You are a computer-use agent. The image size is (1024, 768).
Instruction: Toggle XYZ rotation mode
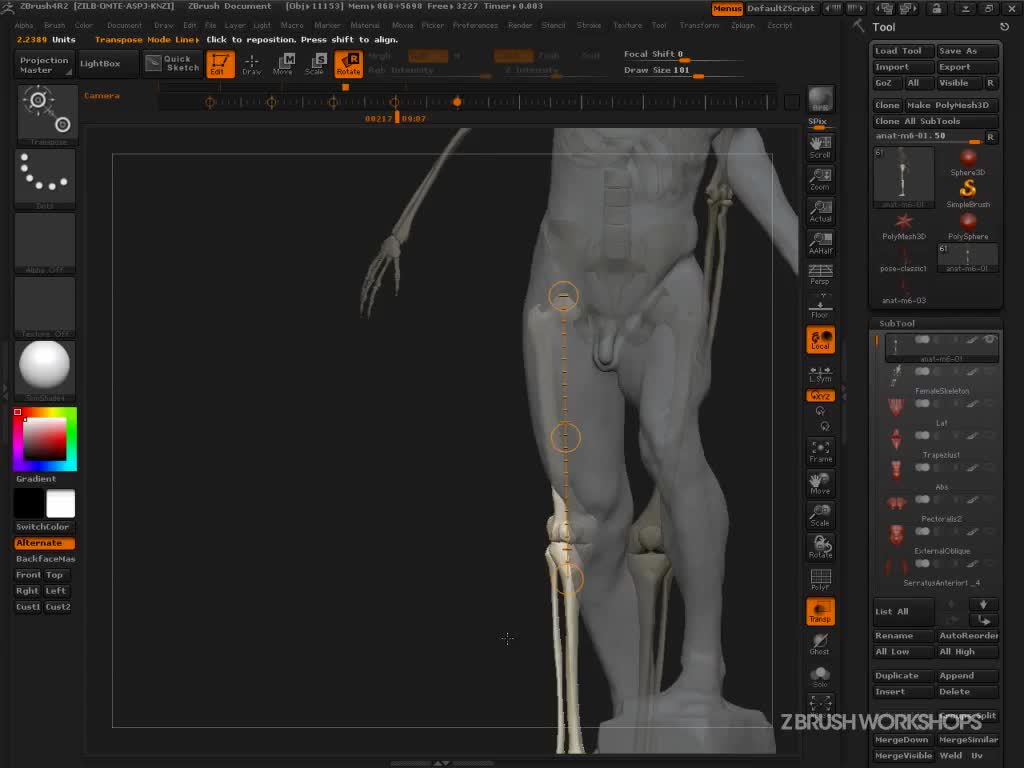click(820, 396)
